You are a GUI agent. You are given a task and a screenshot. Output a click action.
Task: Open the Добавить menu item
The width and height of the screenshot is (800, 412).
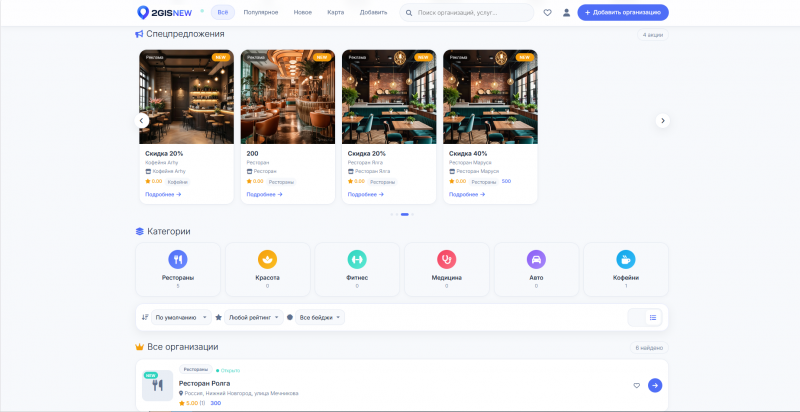tap(373, 12)
